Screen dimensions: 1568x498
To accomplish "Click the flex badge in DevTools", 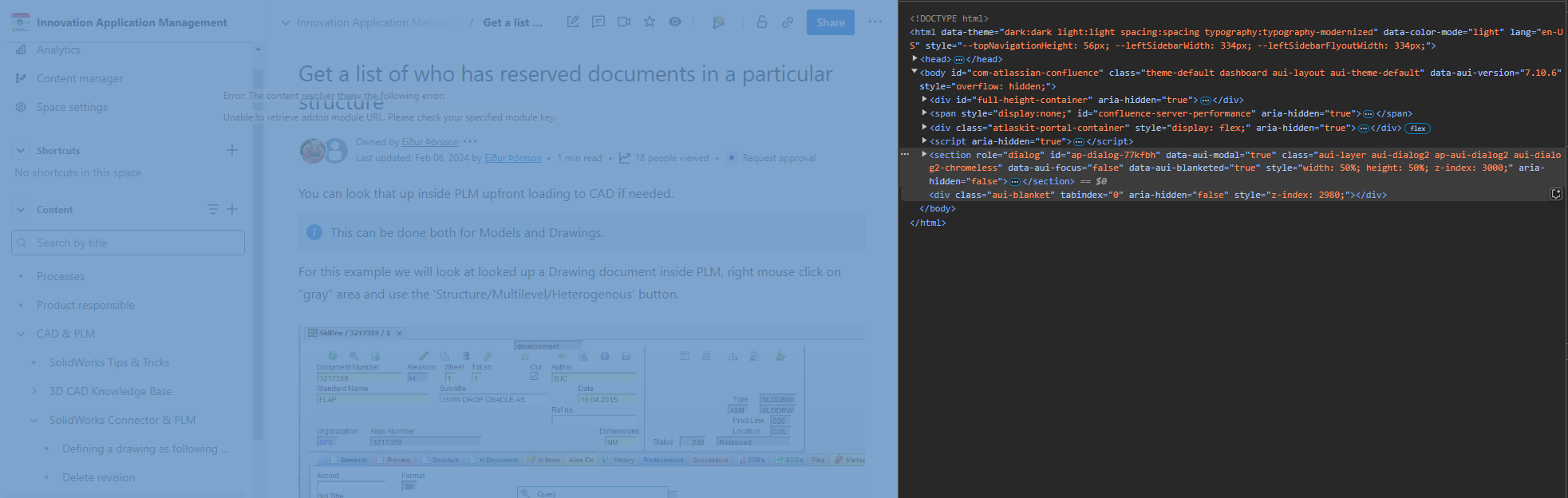I will (x=1417, y=128).
